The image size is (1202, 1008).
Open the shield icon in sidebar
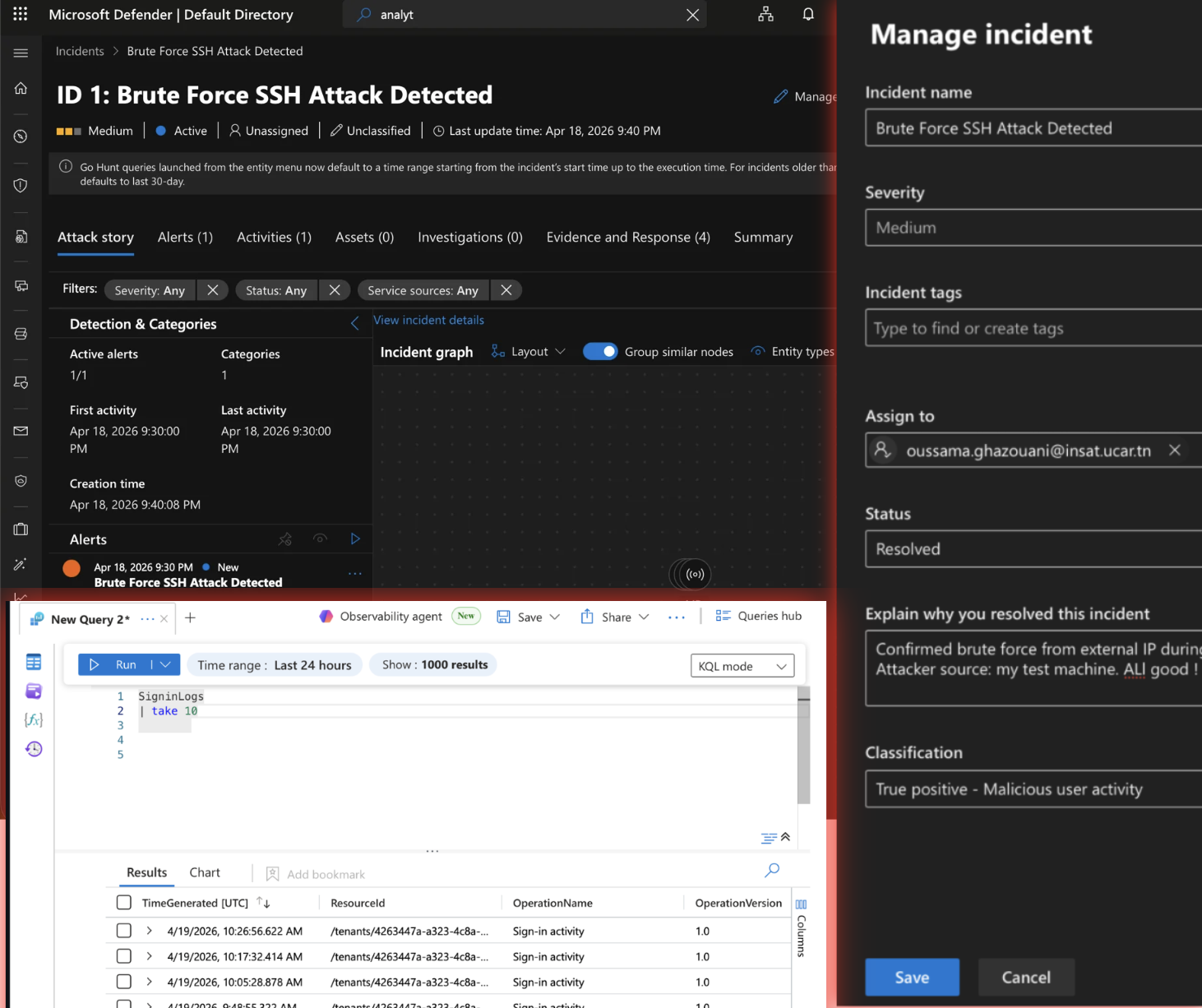pos(21,185)
